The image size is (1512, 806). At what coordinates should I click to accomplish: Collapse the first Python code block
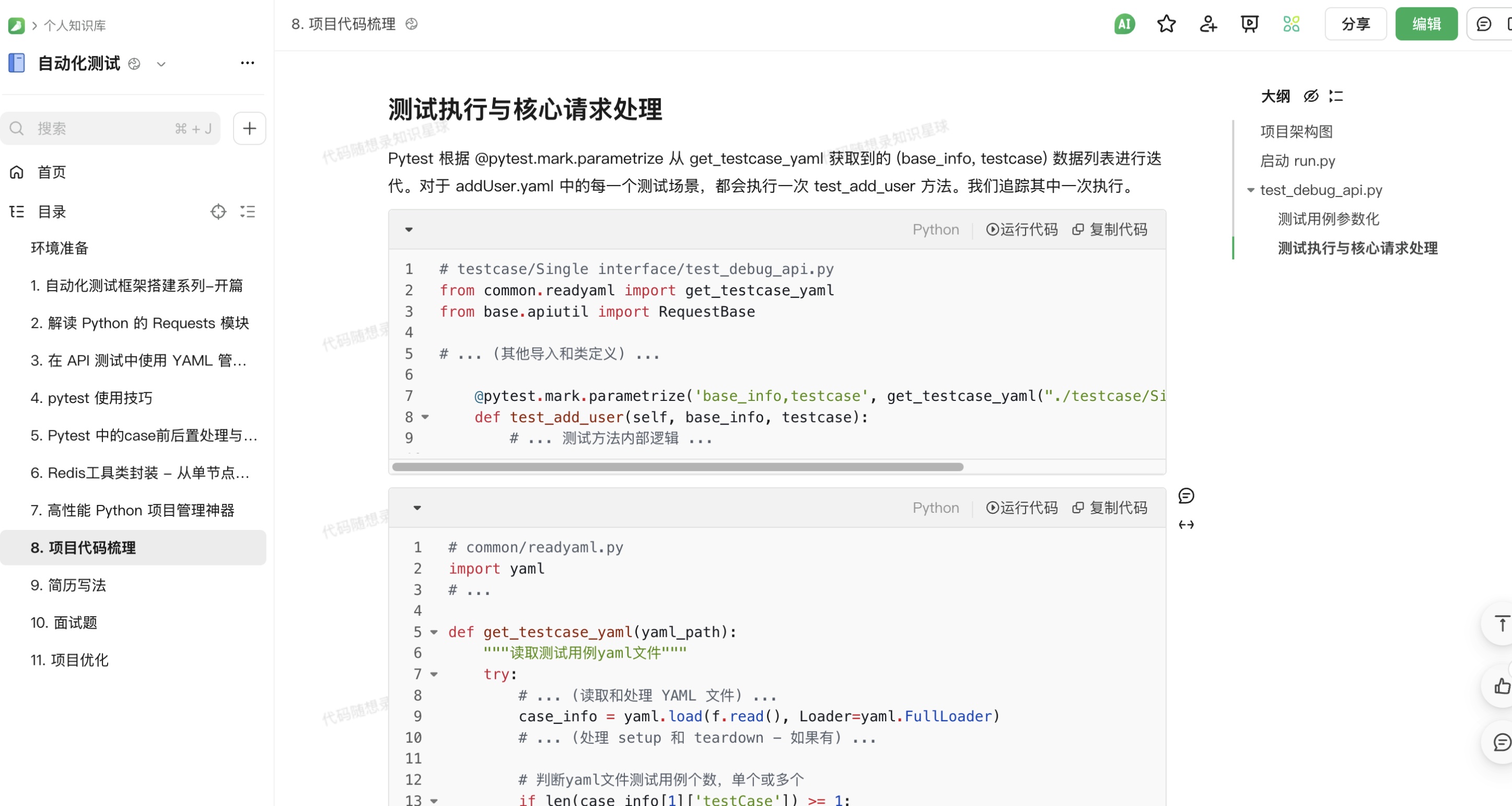[409, 229]
